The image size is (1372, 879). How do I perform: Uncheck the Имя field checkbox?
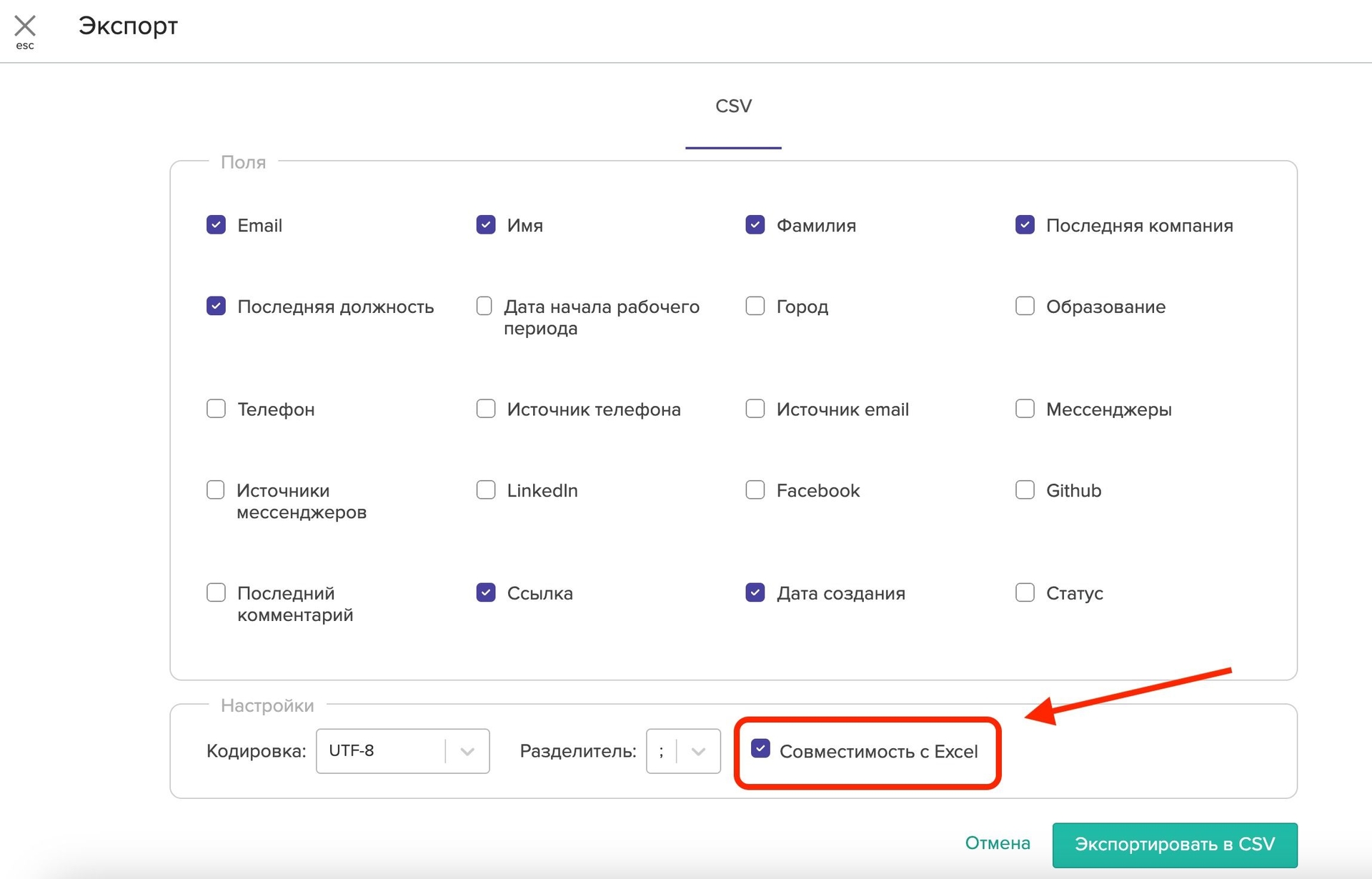coord(486,225)
